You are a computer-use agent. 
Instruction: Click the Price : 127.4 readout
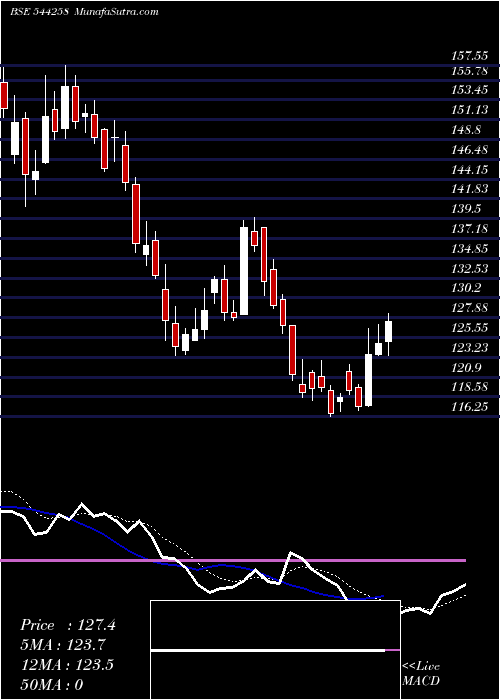tap(68, 625)
